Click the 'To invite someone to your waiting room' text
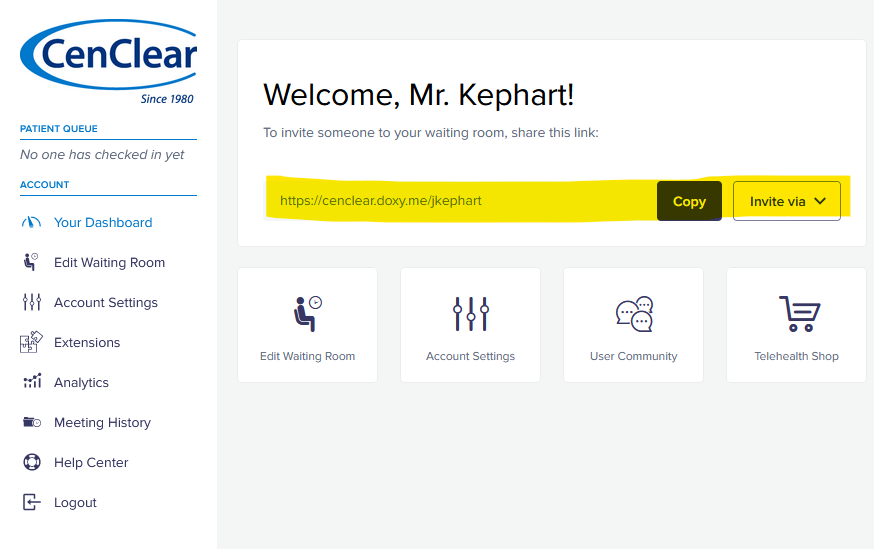The image size is (874, 549). click(x=431, y=133)
